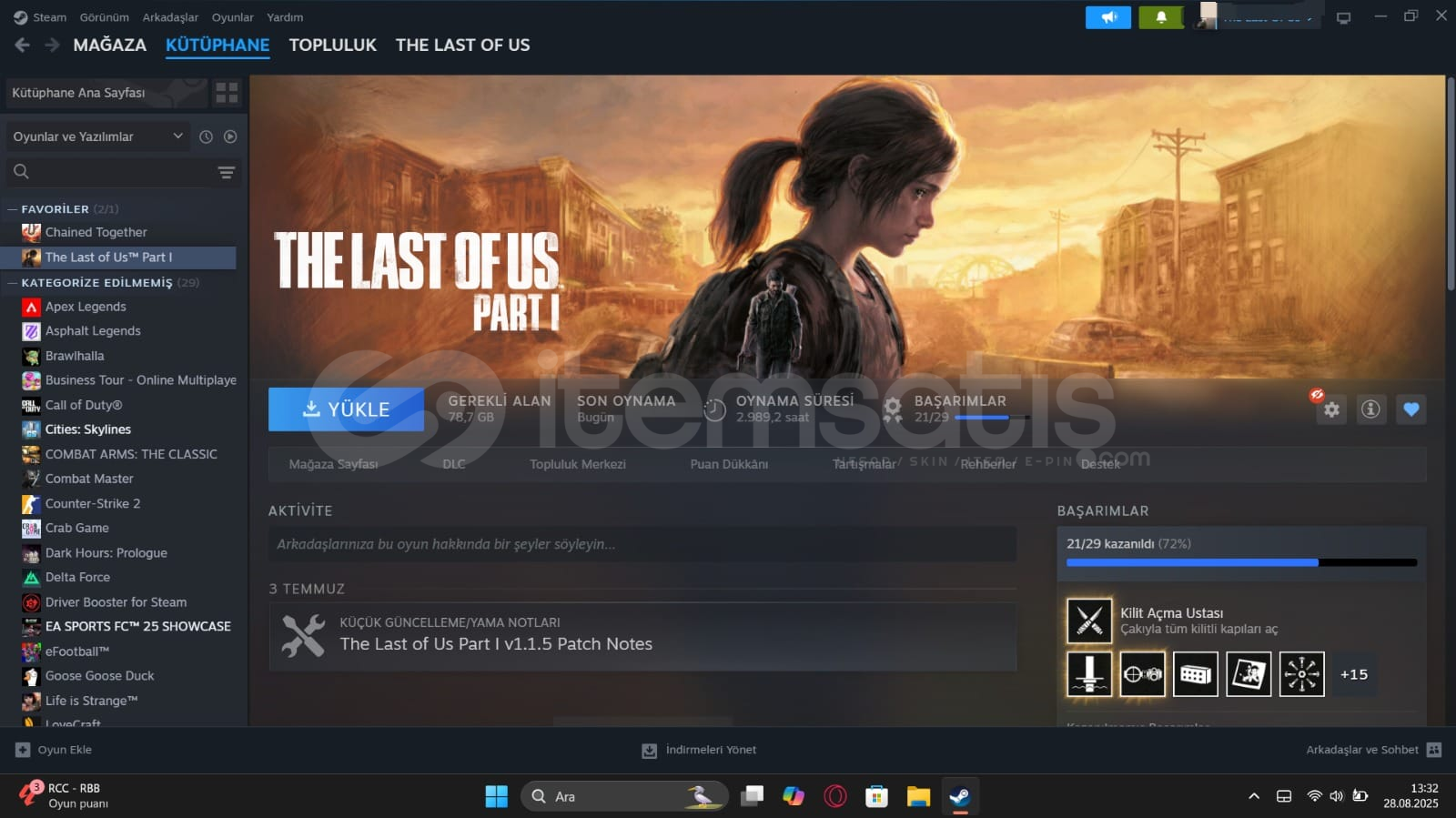View goggles achievement icon

coord(1142,674)
